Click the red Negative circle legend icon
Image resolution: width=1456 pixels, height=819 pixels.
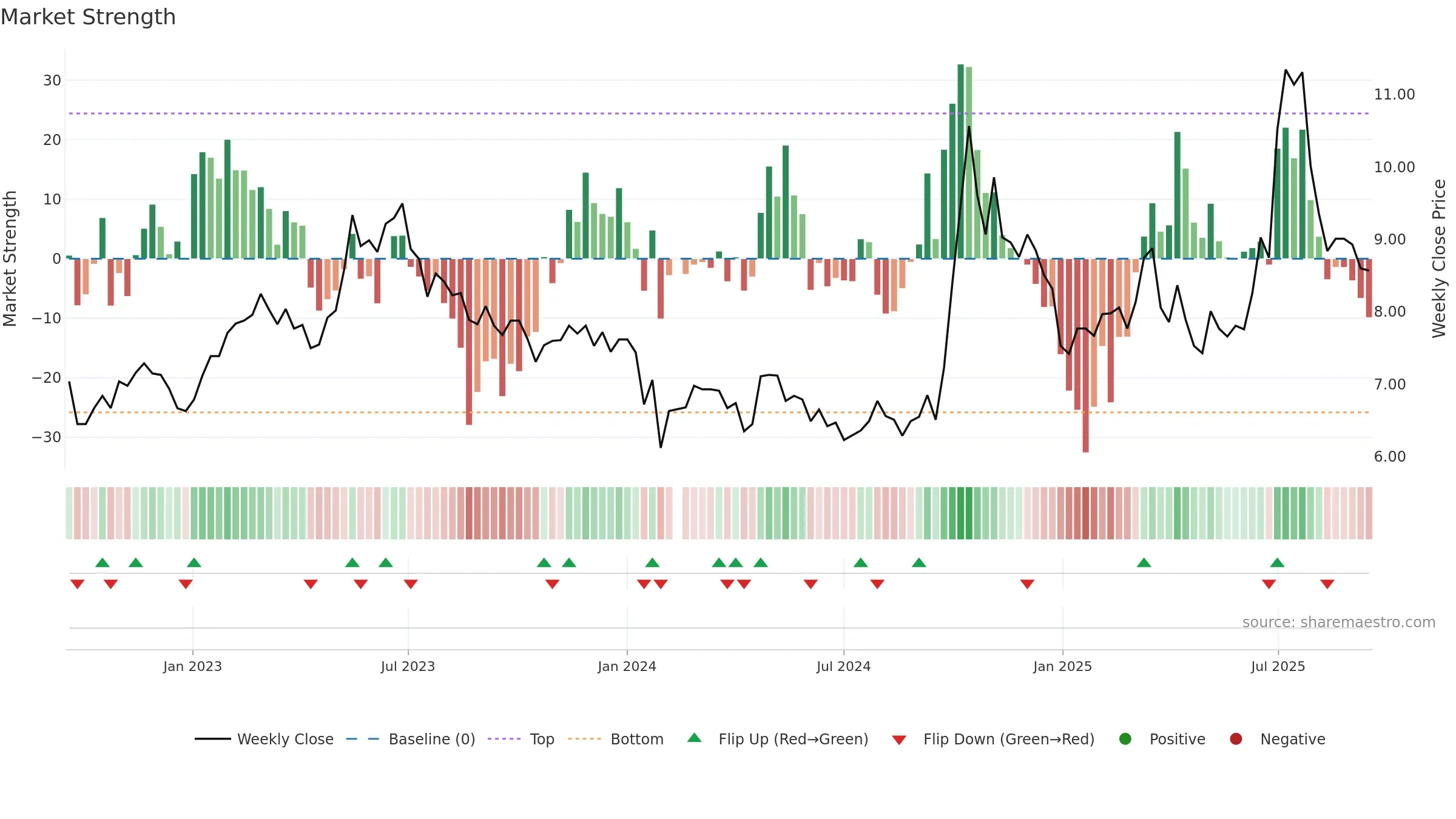[1236, 739]
